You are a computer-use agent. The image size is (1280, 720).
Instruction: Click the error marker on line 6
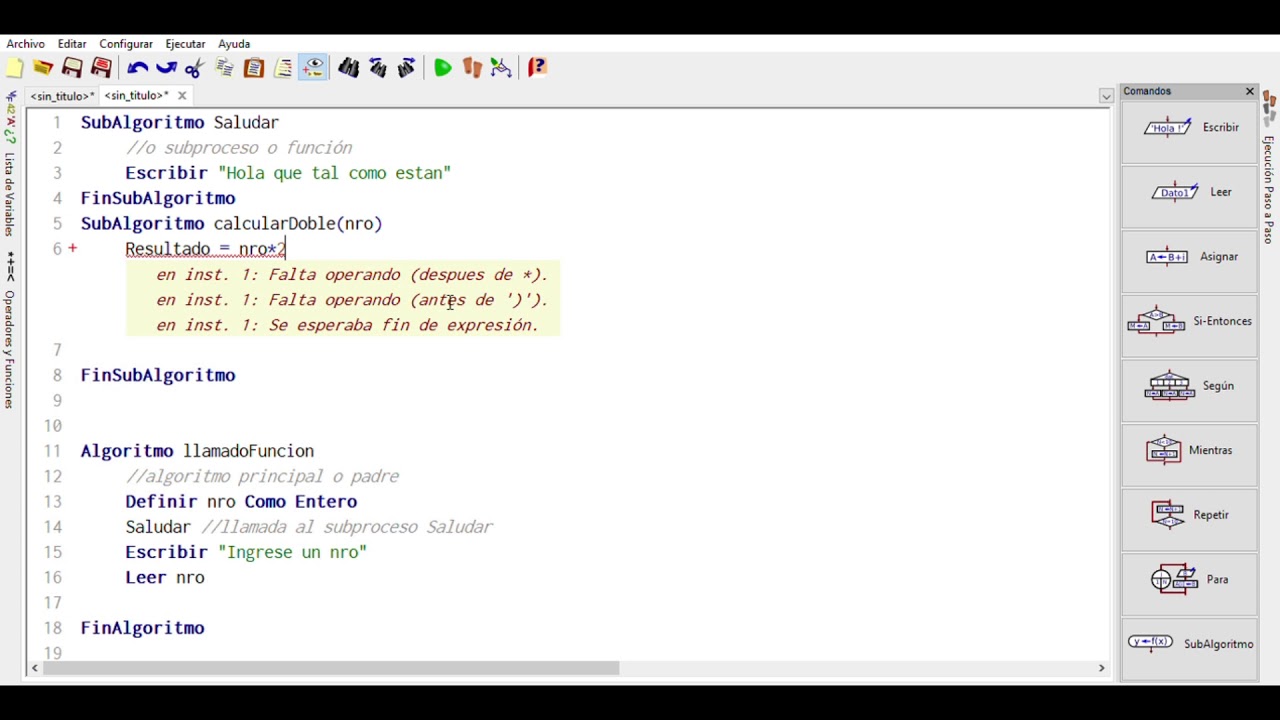pyautogui.click(x=72, y=248)
